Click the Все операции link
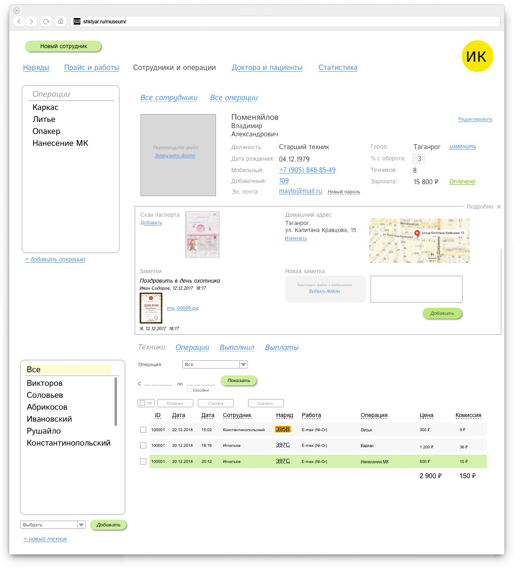Screen dimensions: 514x570 point(234,97)
